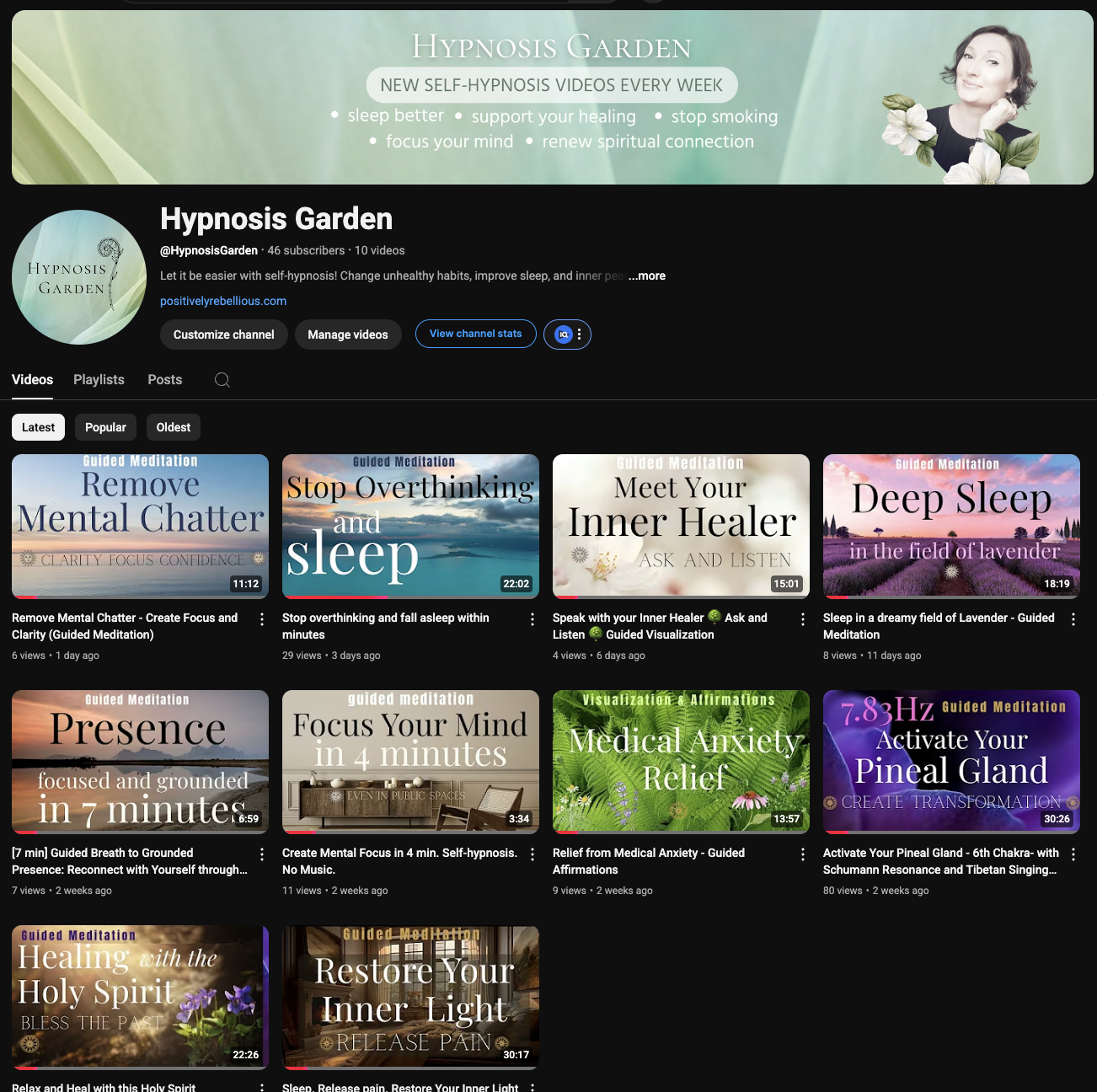Select the Popular filter chip
Image resolution: width=1097 pixels, height=1092 pixels.
105,427
